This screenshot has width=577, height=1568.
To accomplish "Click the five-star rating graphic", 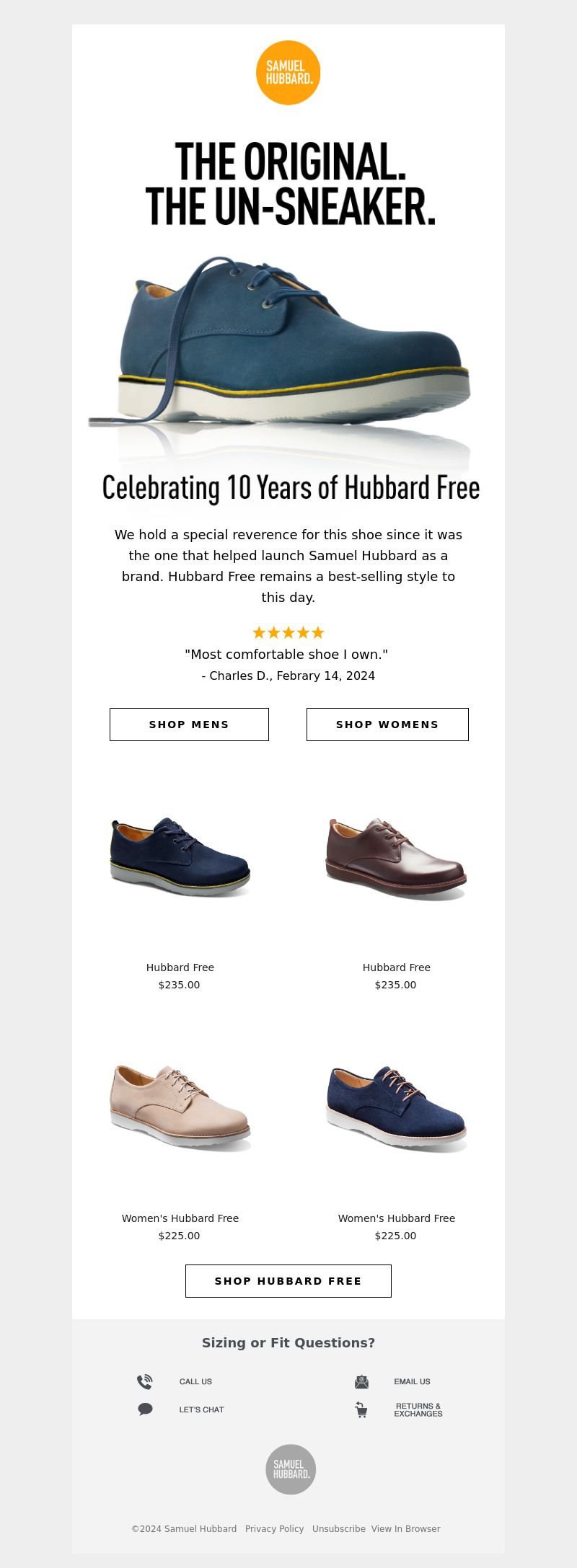I will (288, 632).
